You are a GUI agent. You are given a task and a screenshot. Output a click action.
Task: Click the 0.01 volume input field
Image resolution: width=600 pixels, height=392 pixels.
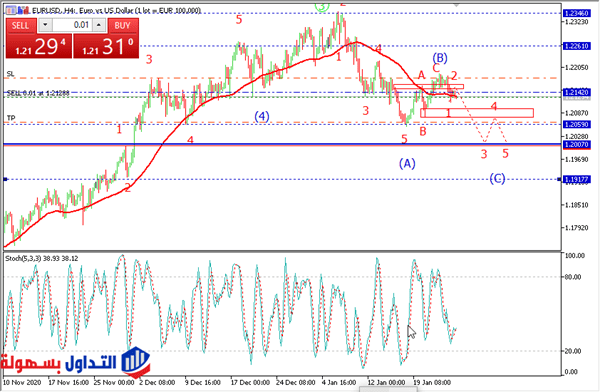click(x=73, y=25)
